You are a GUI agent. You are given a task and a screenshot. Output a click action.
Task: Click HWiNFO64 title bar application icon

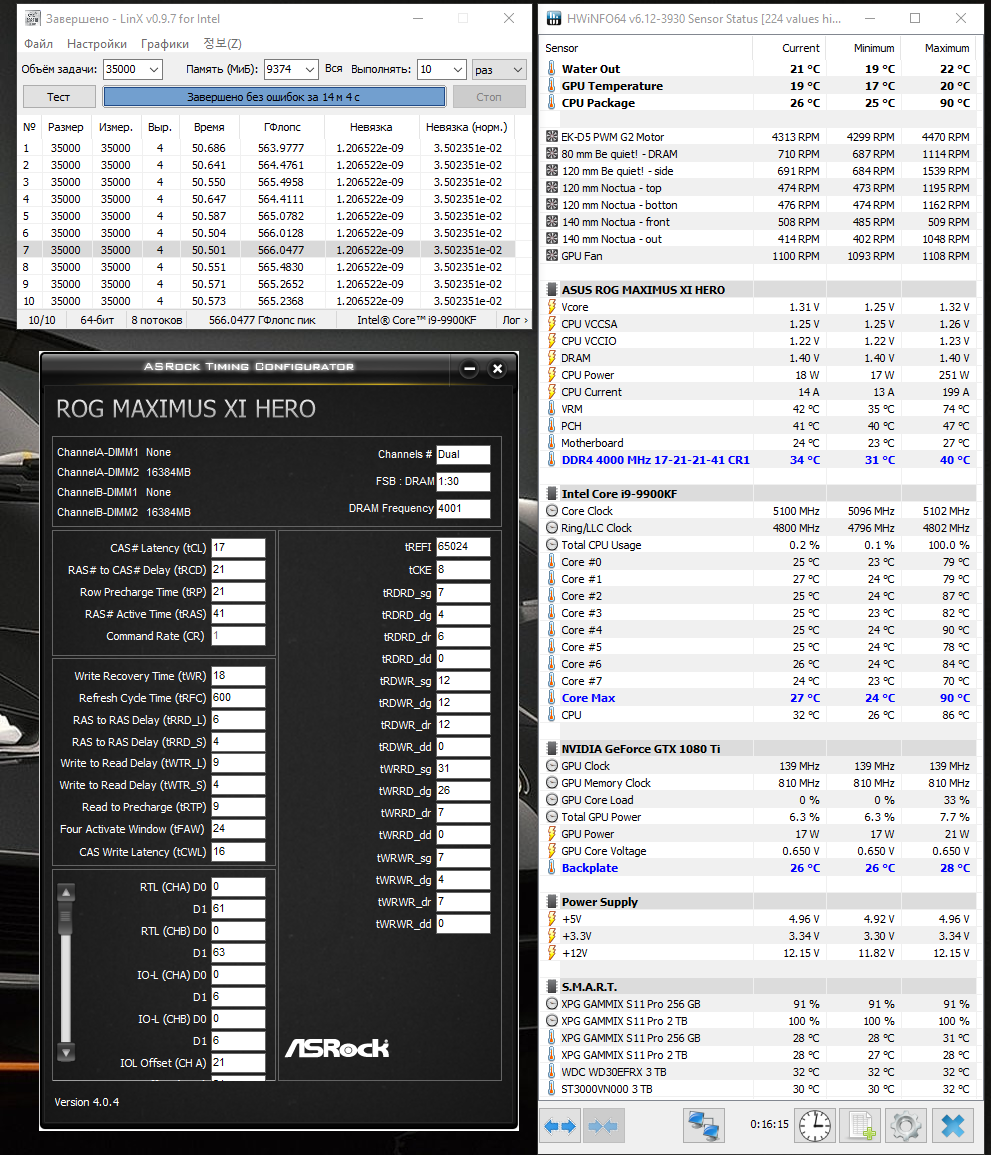[553, 18]
